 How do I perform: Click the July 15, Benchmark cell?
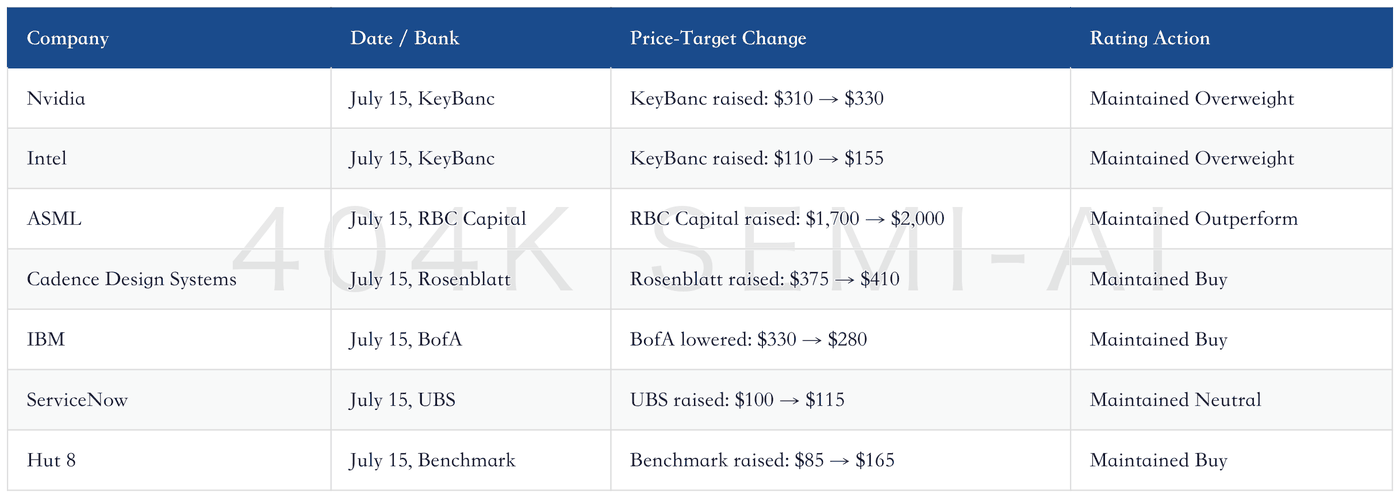471,460
